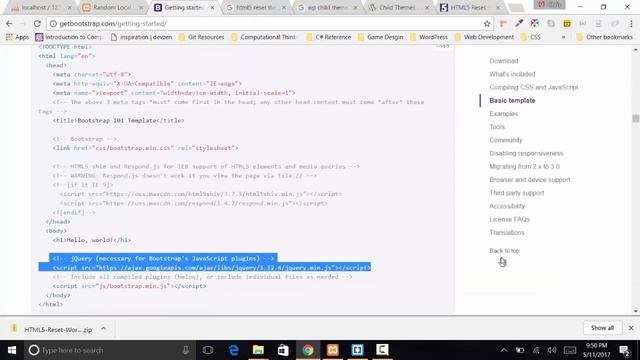This screenshot has height=360, width=640.
Task: Go to Browser and device support
Action: pos(530,180)
